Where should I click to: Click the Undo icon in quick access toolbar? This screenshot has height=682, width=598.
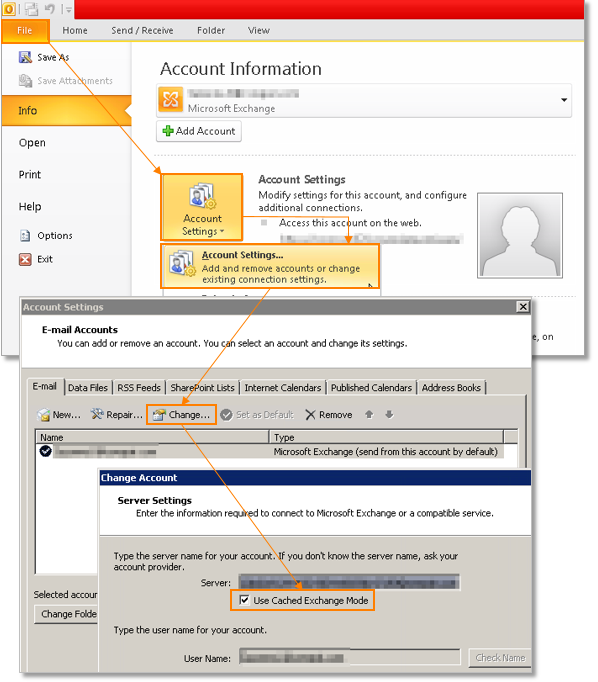click(x=50, y=9)
